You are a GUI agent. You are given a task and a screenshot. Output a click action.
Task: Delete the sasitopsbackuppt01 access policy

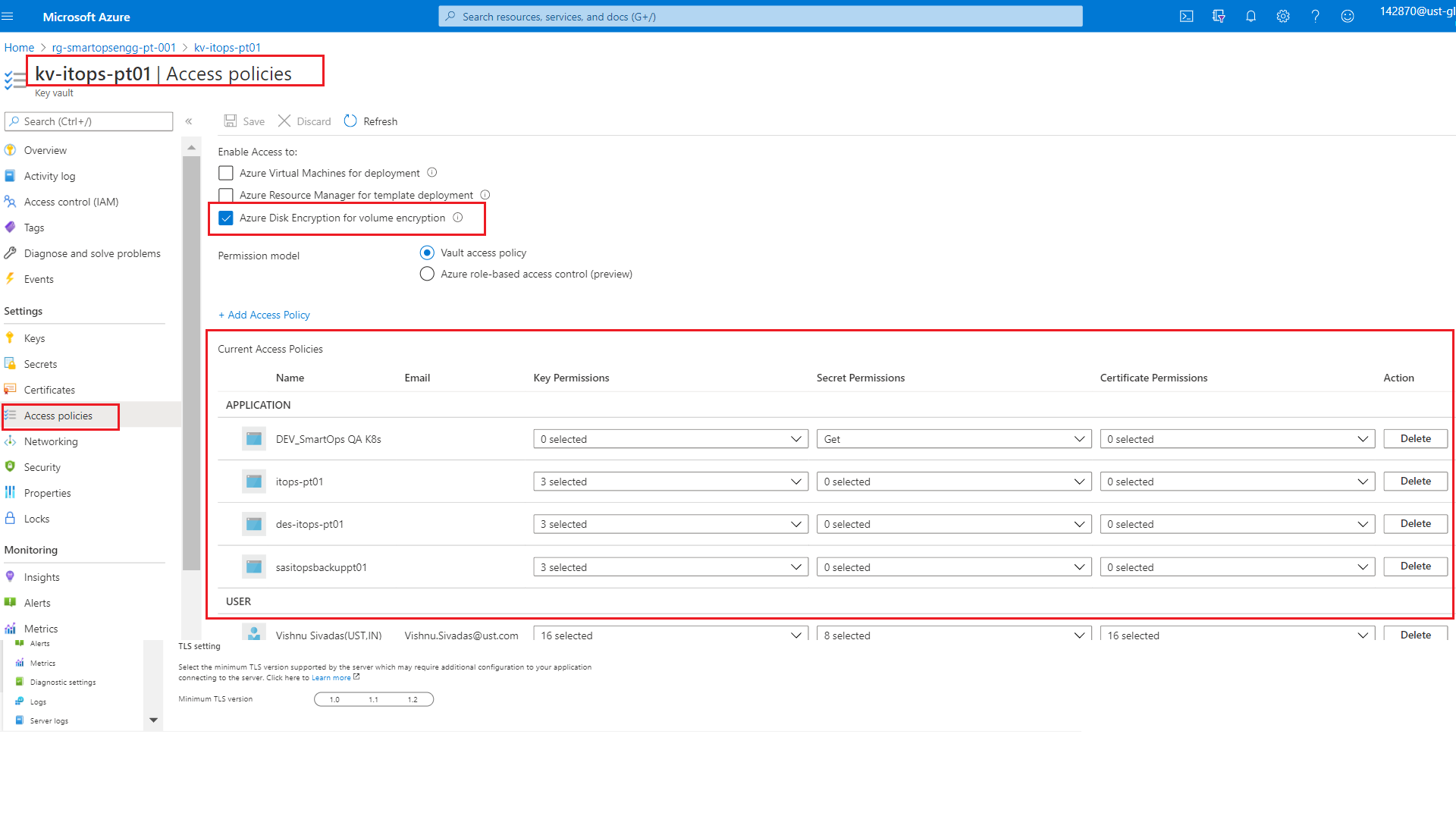click(x=1415, y=566)
